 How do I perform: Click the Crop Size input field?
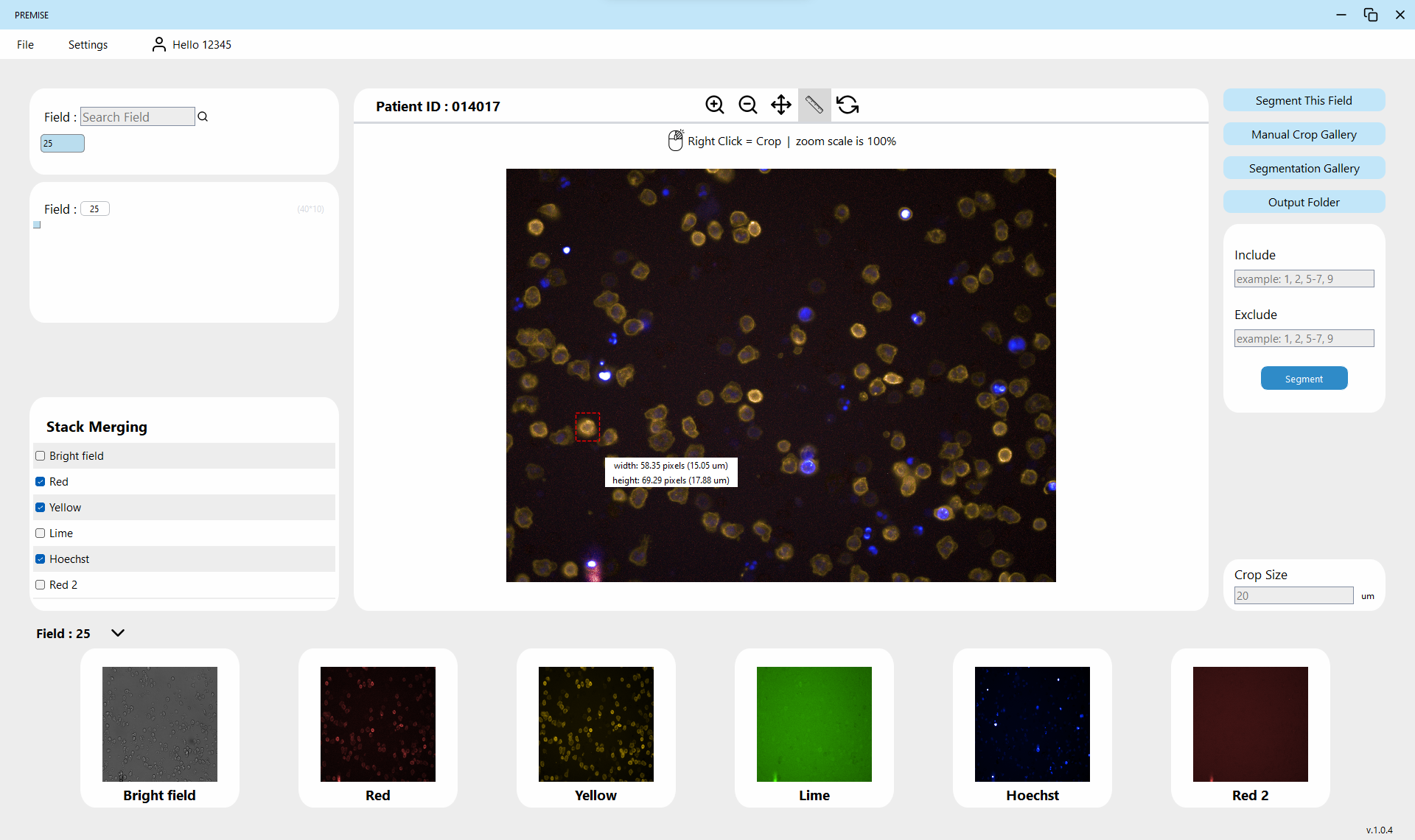(x=1293, y=595)
